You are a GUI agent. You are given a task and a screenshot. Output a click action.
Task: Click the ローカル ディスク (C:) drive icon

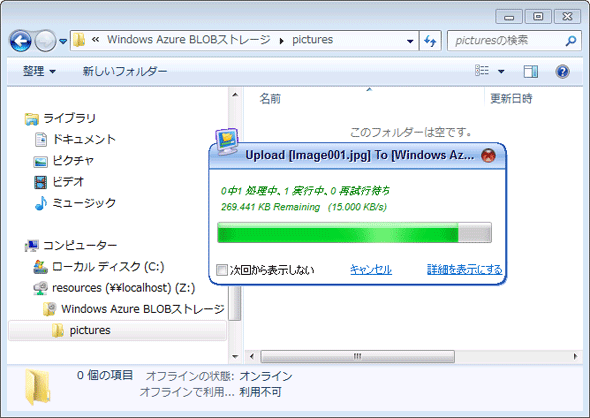[40, 267]
